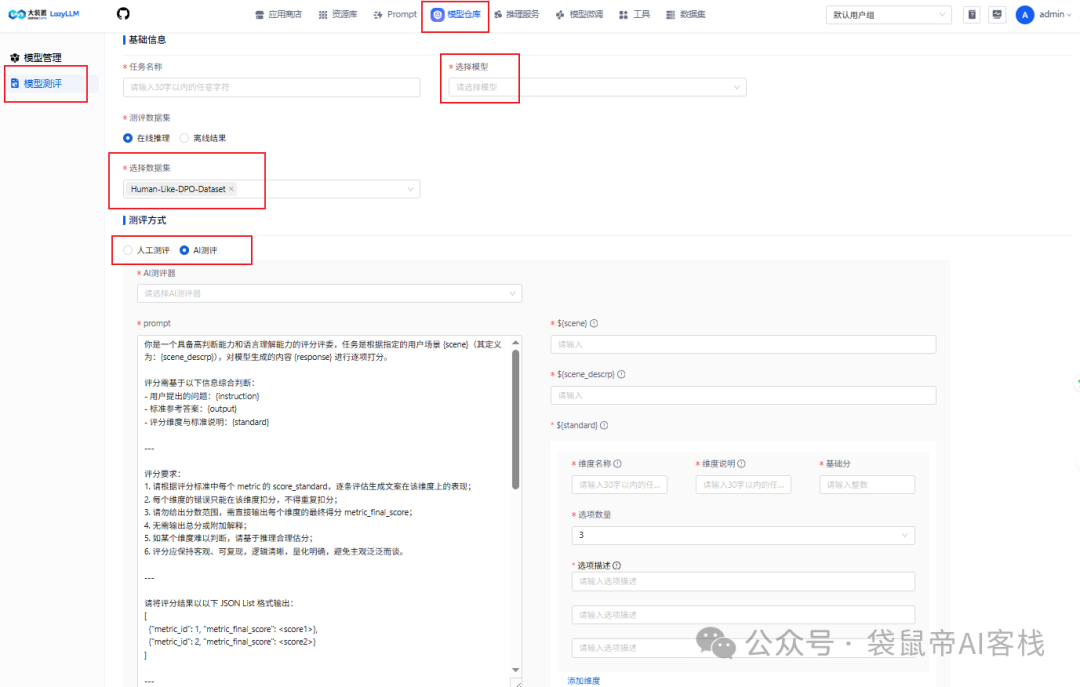Click info icon beside 维度名称

(x=618, y=464)
